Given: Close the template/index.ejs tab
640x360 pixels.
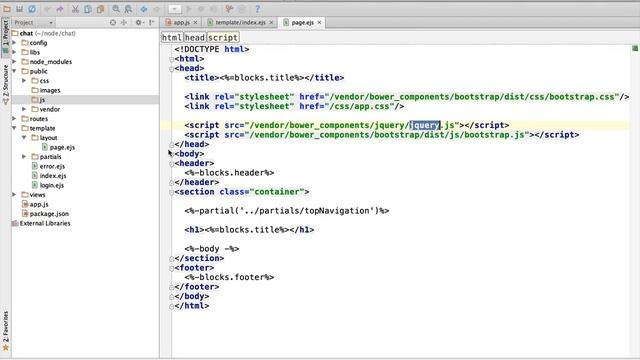Looking at the screenshot, I should [271, 22].
